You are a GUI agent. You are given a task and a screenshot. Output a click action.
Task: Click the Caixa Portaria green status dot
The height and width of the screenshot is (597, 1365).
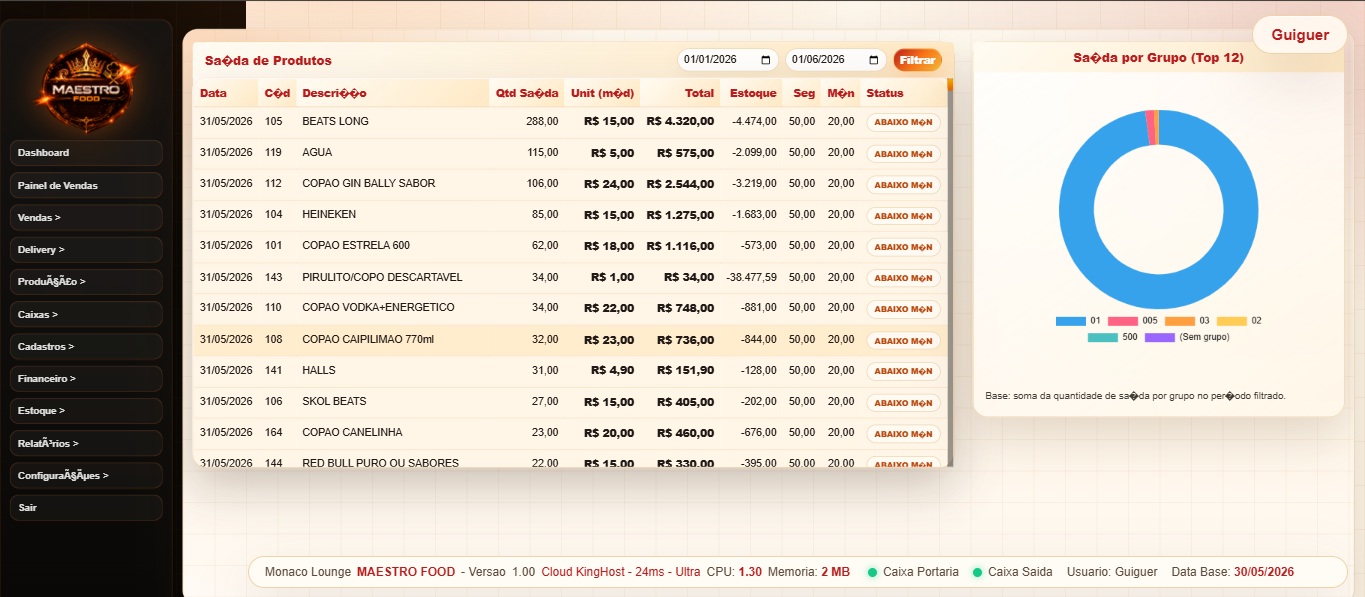[872, 572]
